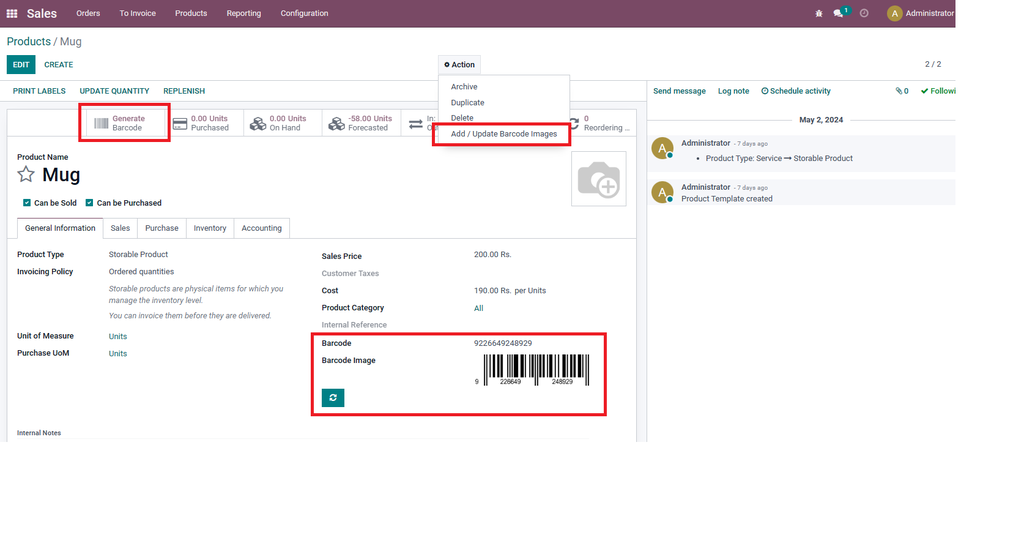Click UPDATE QUANTITY
Image resolution: width=1024 pixels, height=554 pixels.
click(x=114, y=91)
